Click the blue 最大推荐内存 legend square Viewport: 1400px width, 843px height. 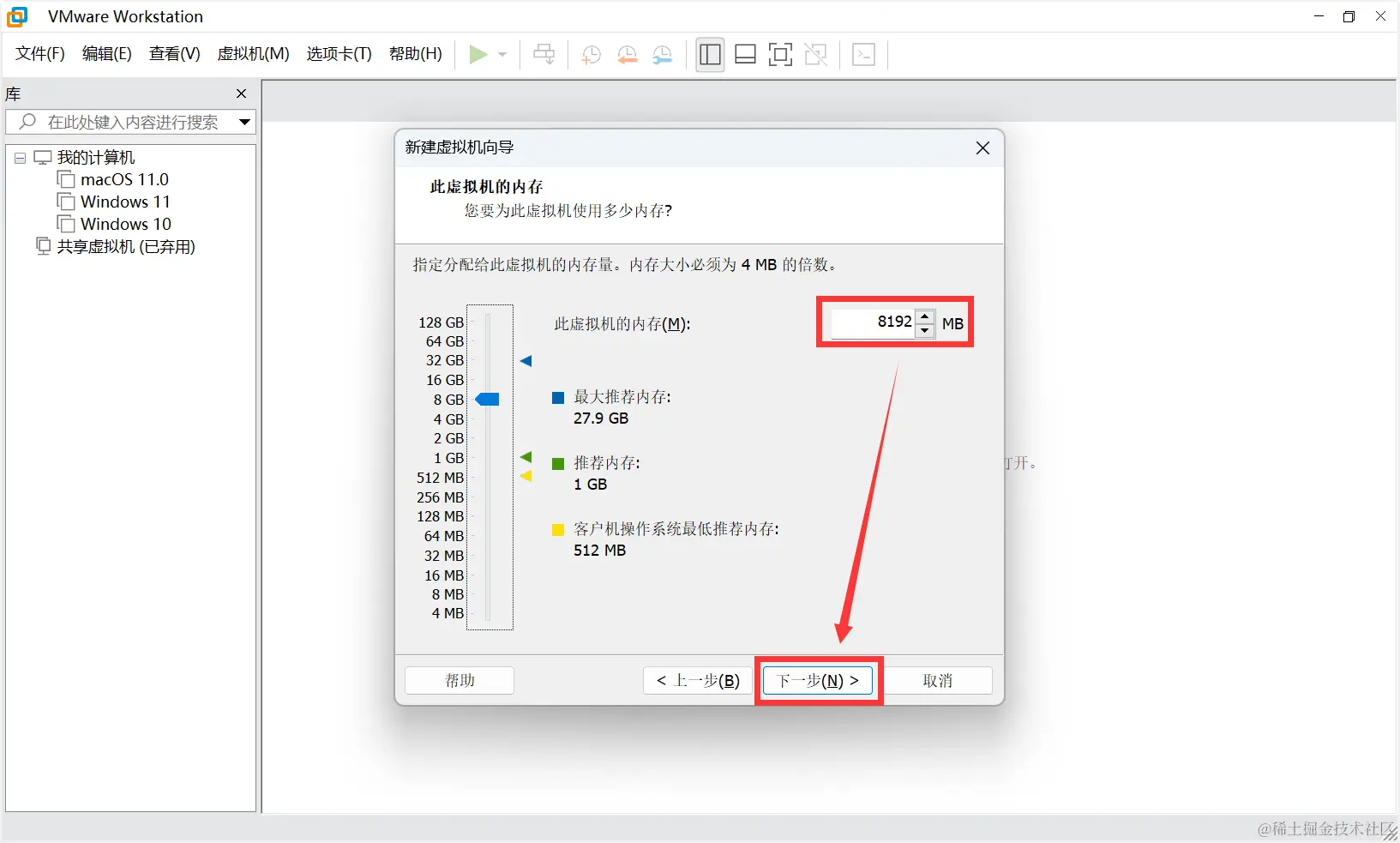[x=558, y=398]
